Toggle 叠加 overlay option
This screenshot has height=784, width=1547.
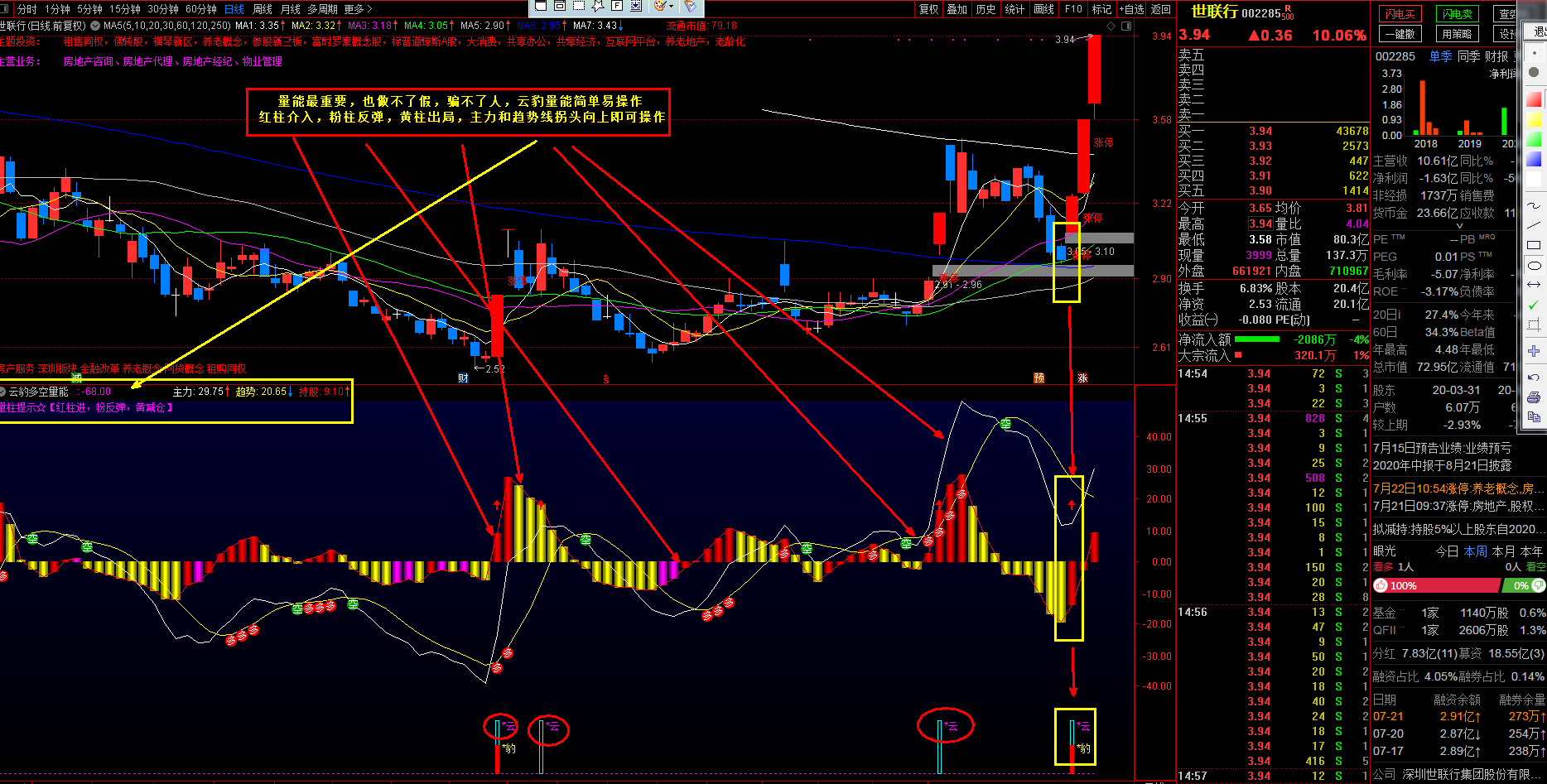[x=957, y=9]
